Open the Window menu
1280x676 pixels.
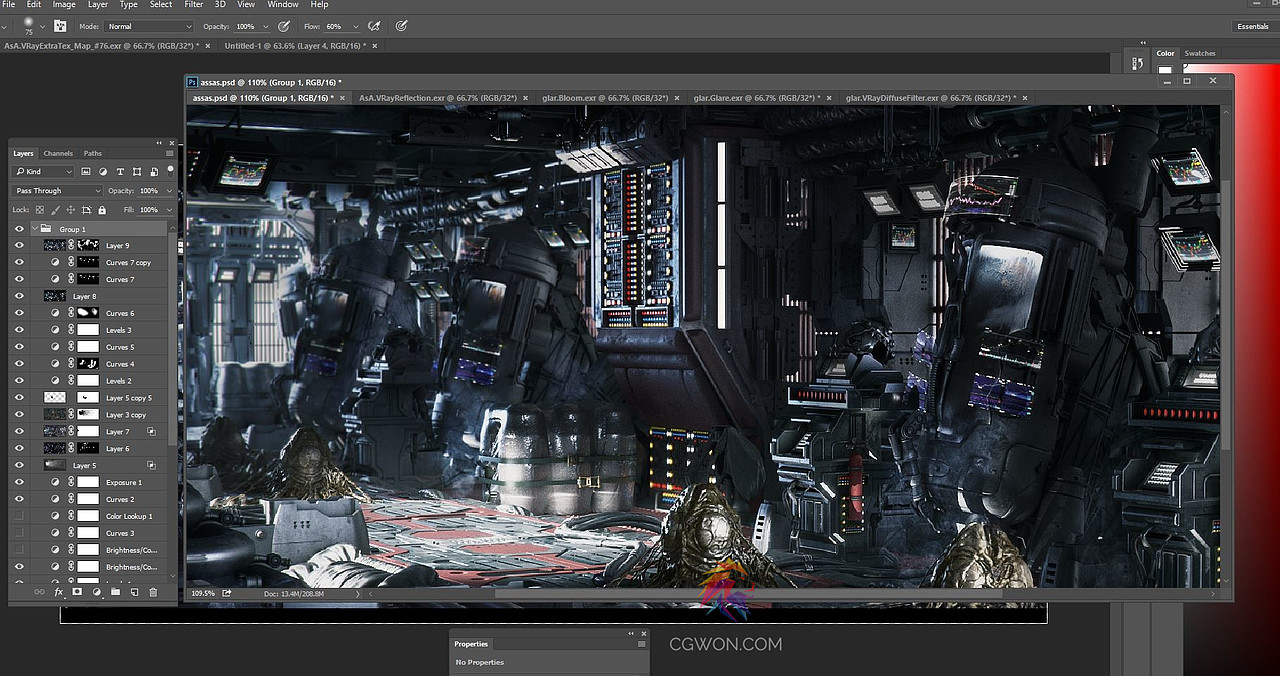click(283, 5)
